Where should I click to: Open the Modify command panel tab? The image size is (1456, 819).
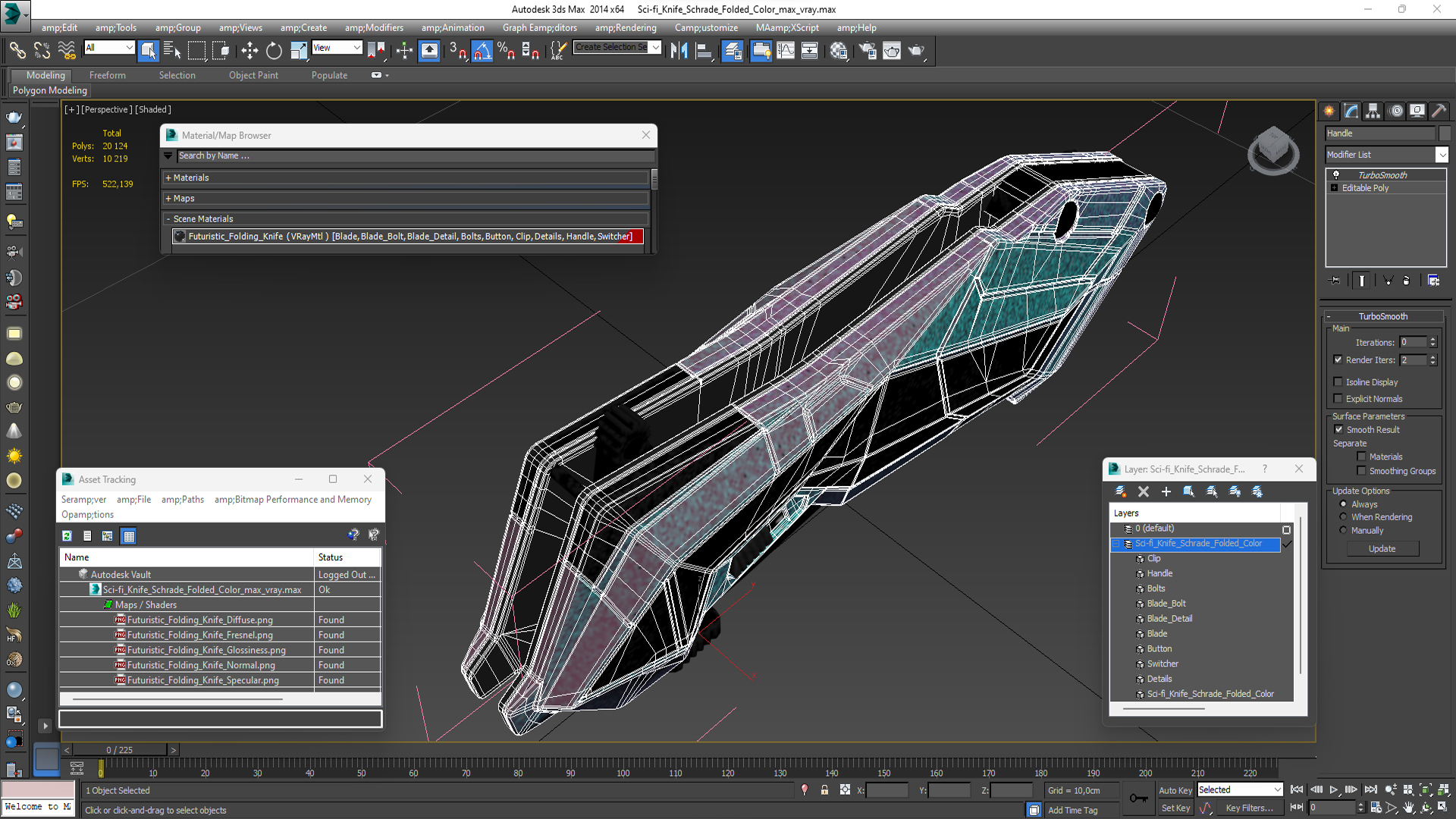click(x=1351, y=111)
